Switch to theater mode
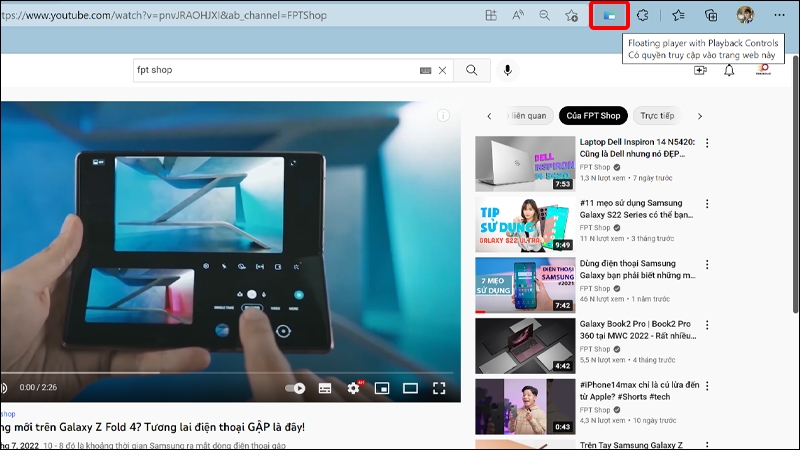 (410, 388)
